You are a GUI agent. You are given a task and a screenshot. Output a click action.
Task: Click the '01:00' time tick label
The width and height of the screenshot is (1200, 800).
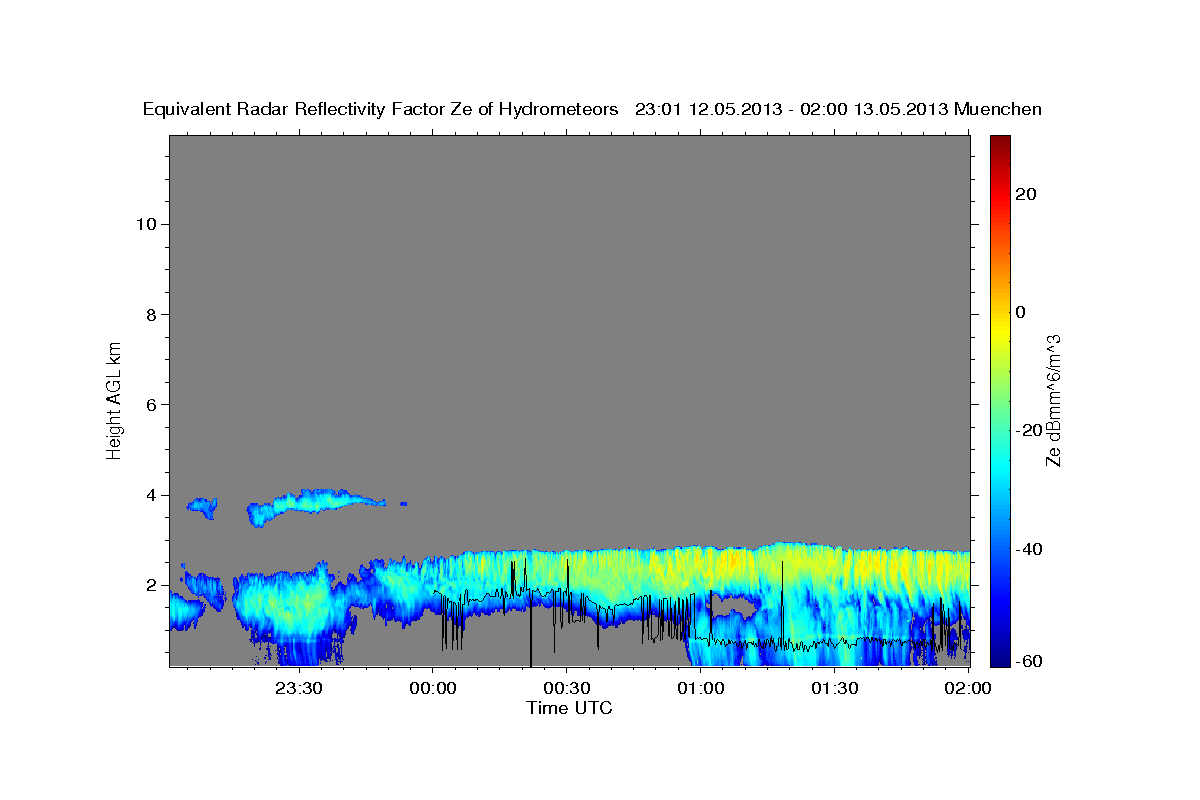[700, 688]
